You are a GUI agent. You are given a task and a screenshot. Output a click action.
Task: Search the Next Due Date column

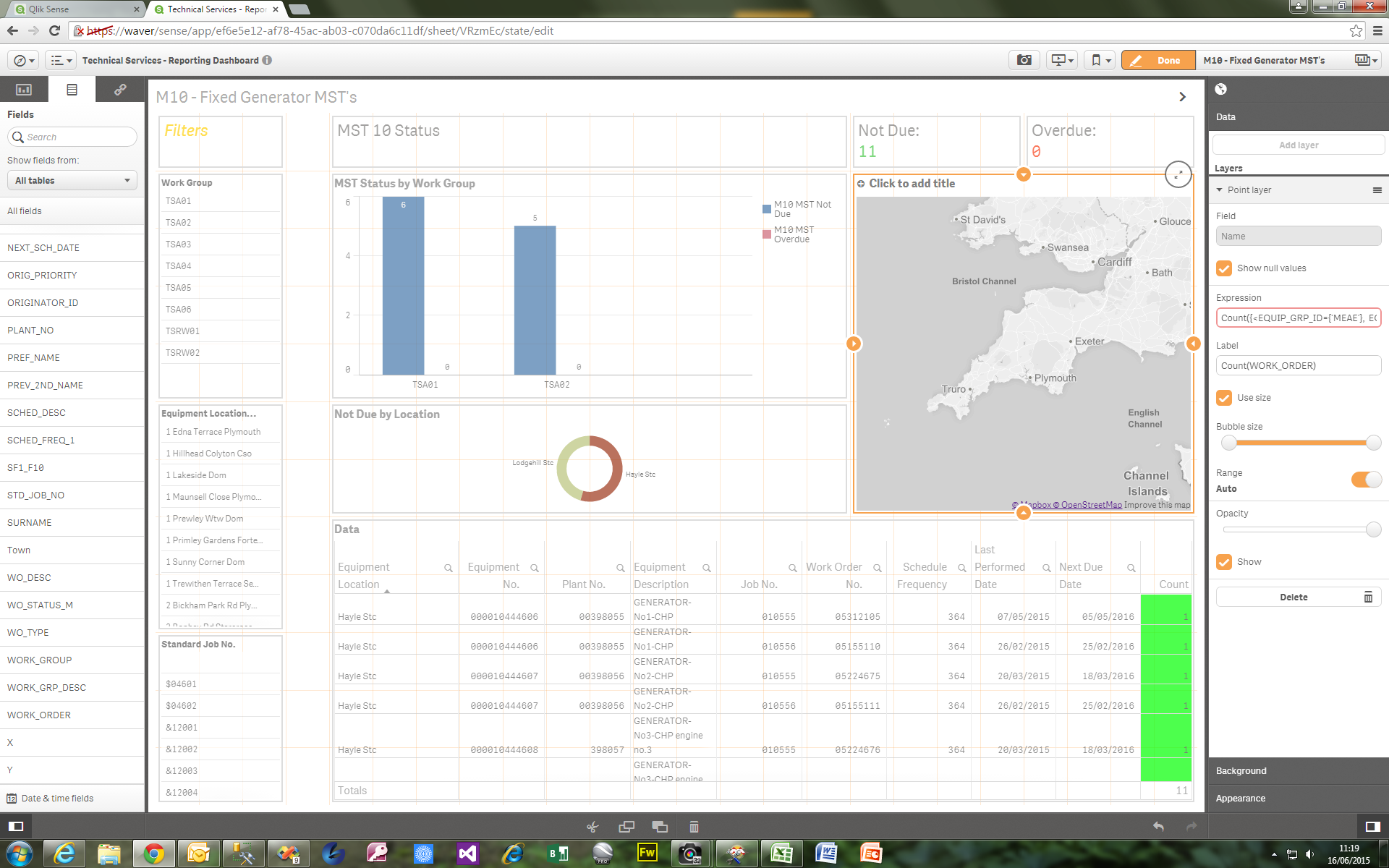[1131, 569]
